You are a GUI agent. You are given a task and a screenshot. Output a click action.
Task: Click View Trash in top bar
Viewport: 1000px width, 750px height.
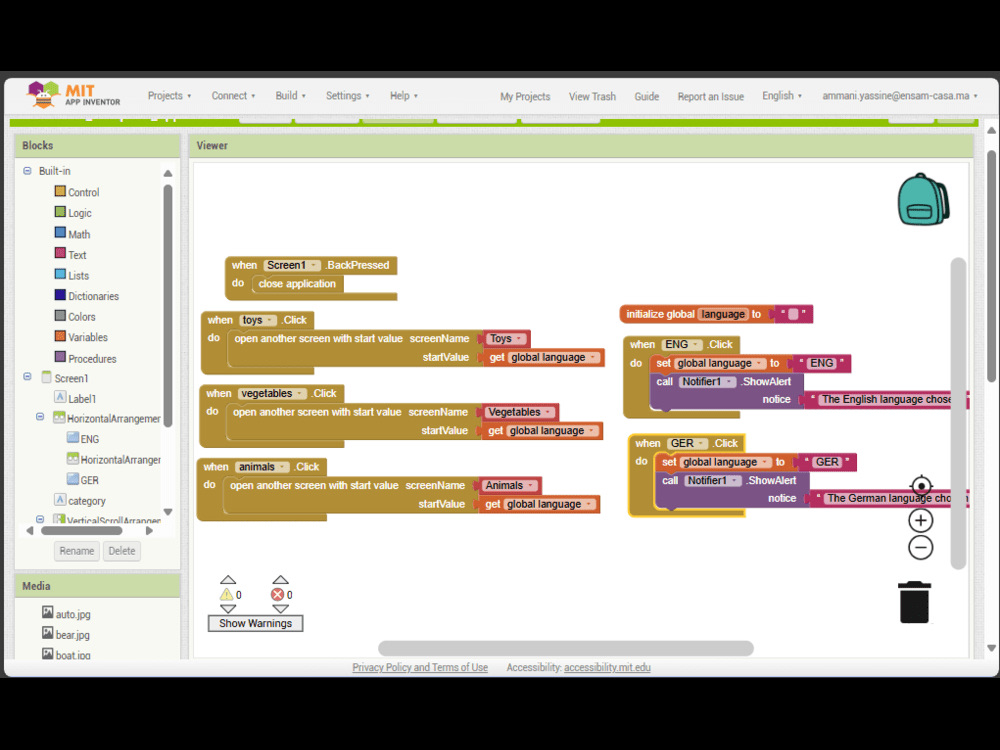[x=592, y=96]
